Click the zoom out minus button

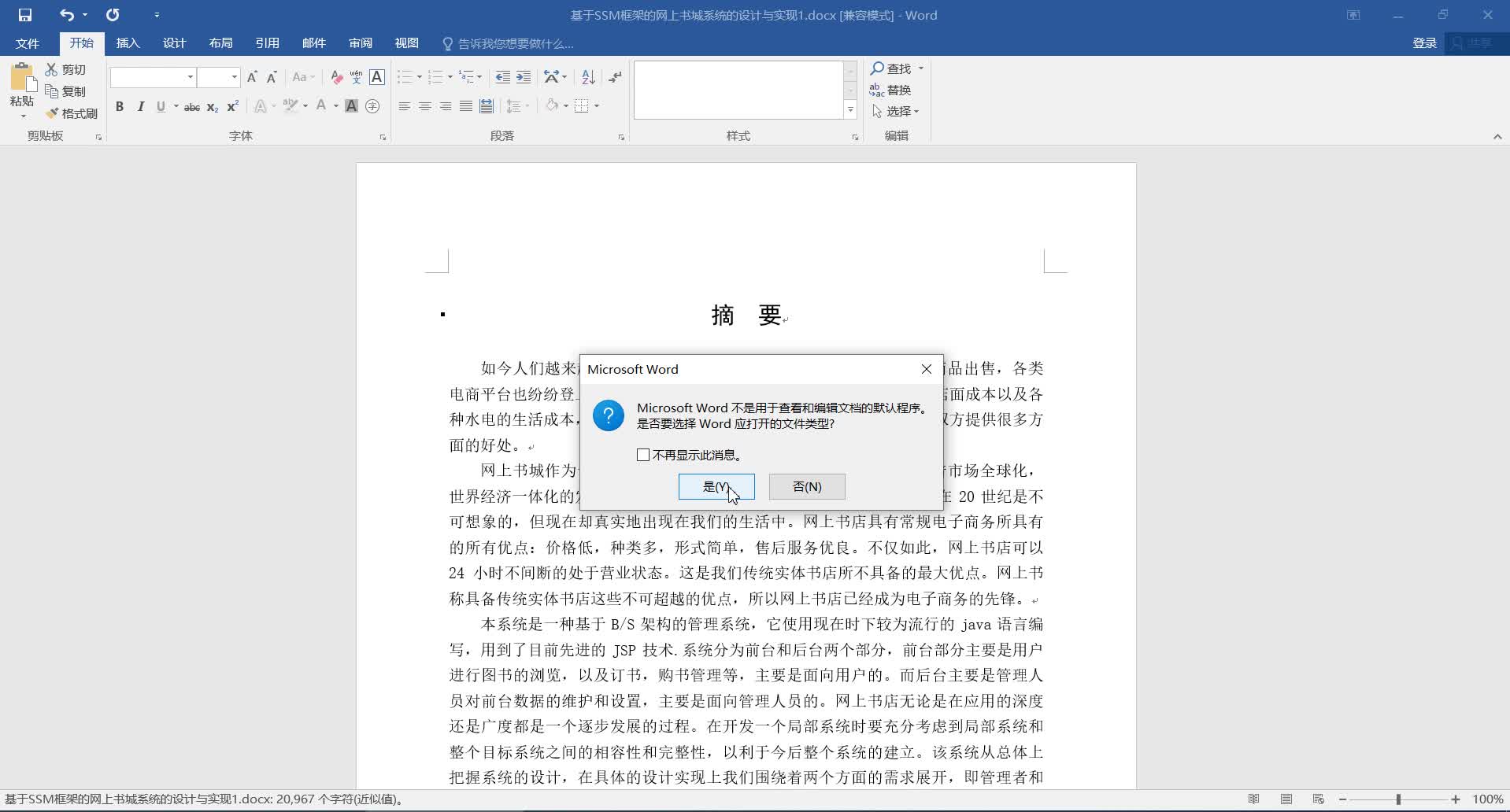(1342, 799)
